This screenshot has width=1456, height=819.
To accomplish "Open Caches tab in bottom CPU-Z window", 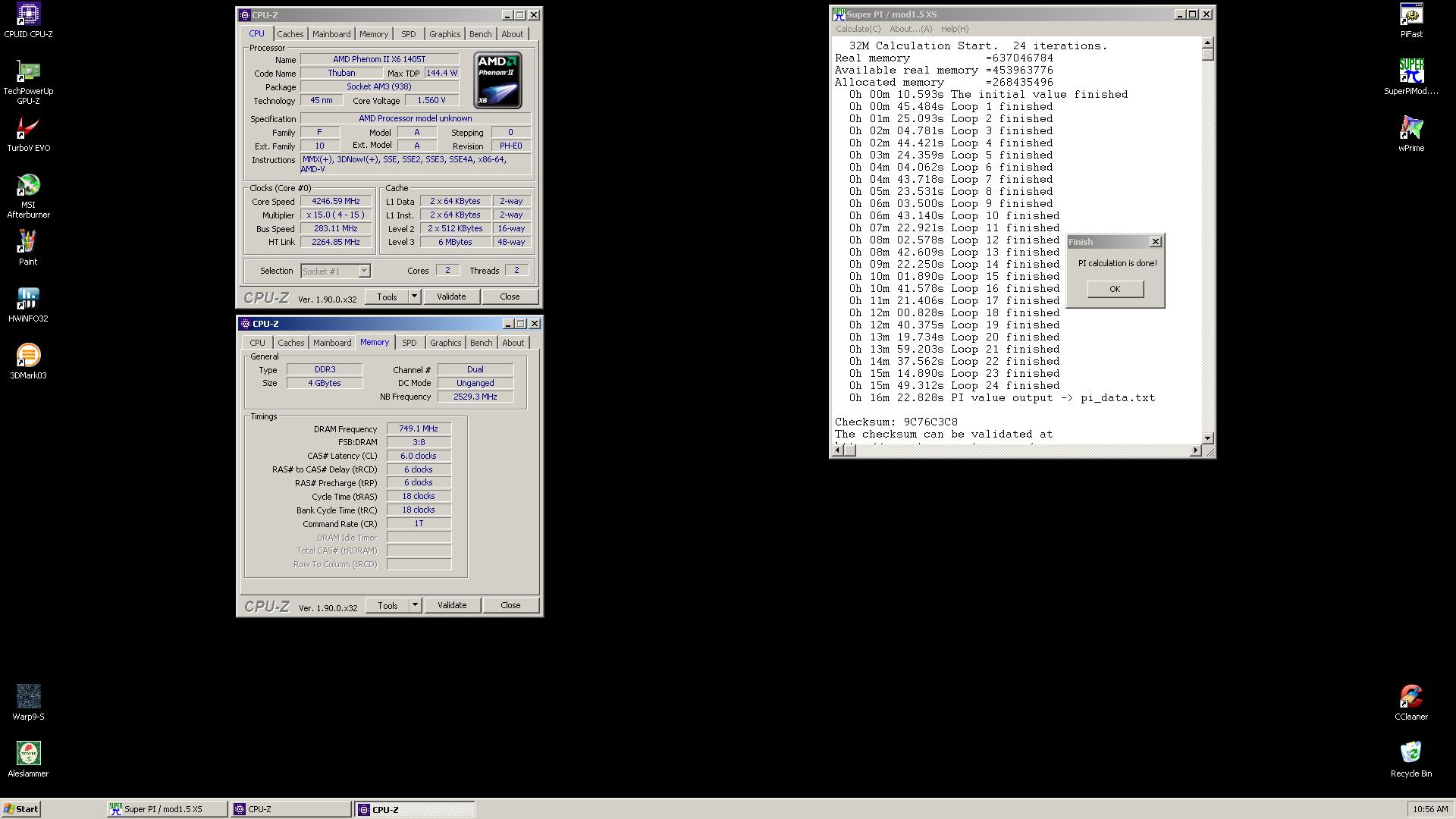I will click(x=290, y=343).
